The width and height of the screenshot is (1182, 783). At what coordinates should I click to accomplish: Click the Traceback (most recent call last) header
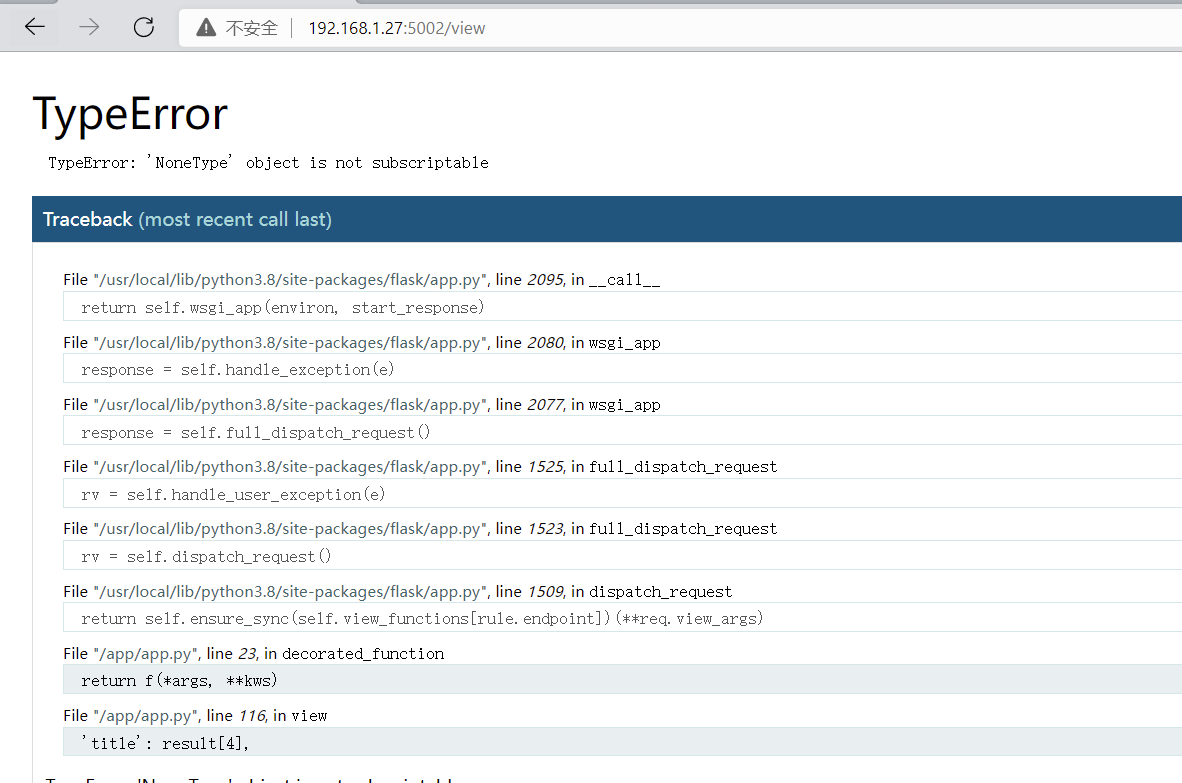coord(607,219)
